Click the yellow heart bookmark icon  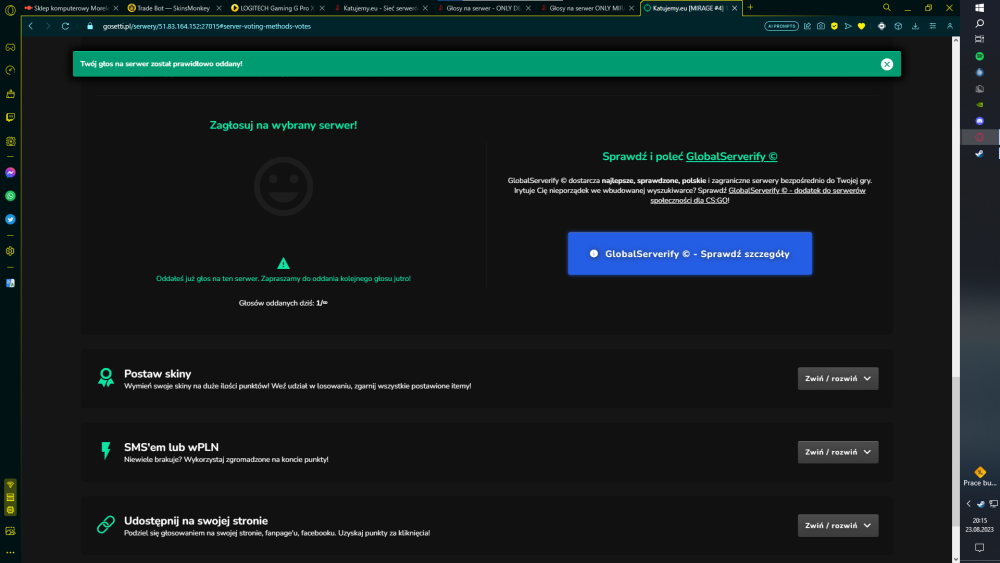(862, 26)
